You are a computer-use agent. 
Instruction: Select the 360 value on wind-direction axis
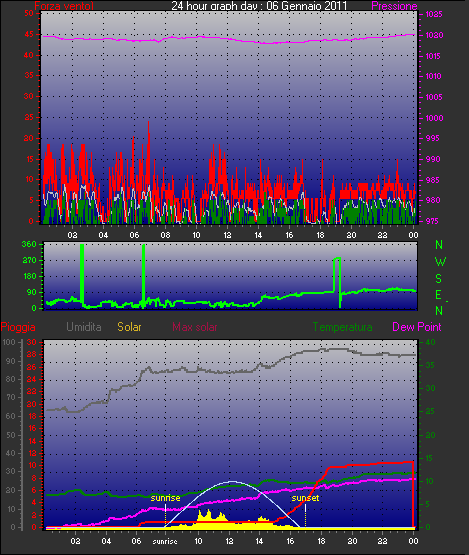coord(29,244)
